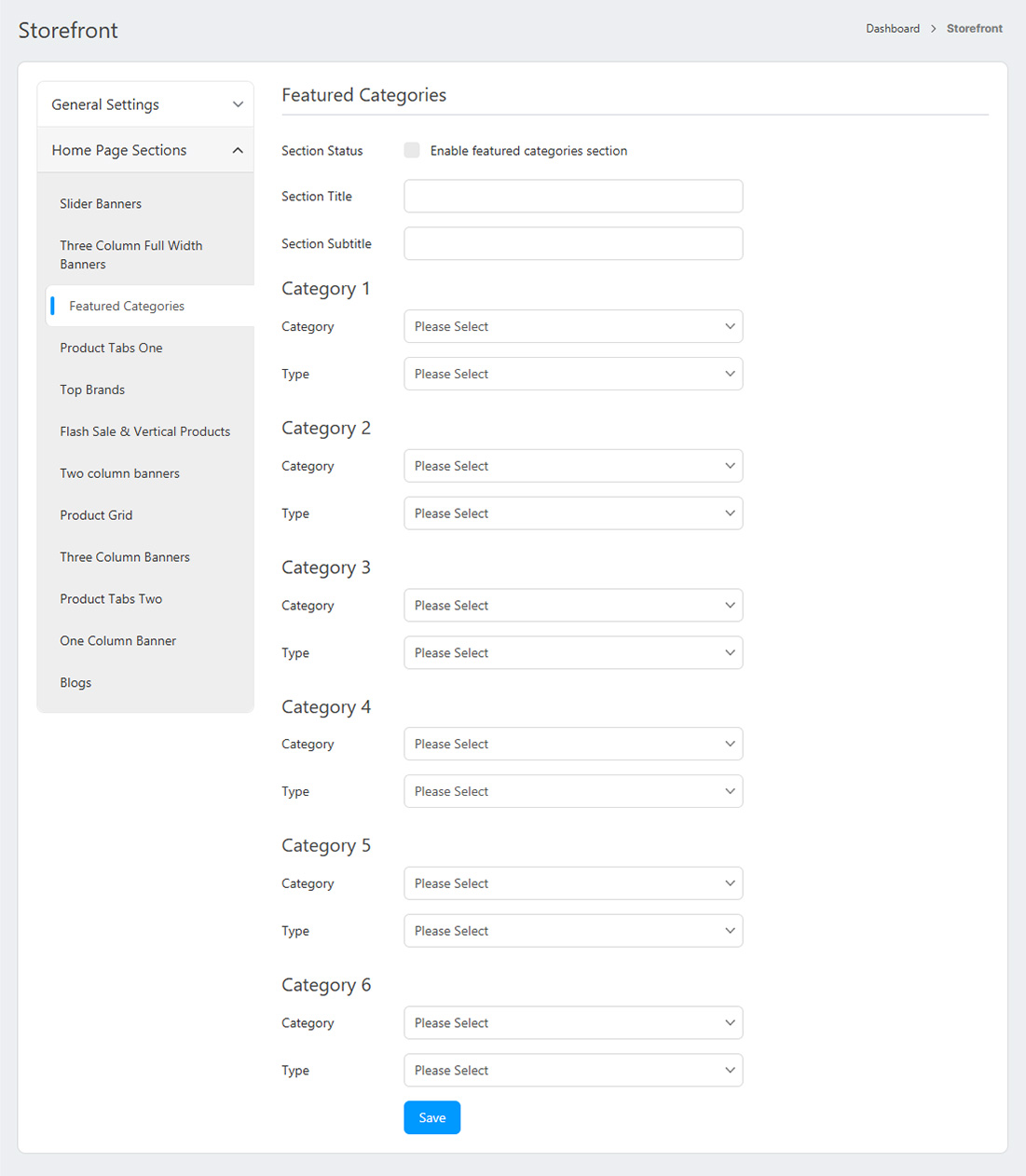
Task: Open Category 1 category dropdown
Action: pyautogui.click(x=573, y=327)
